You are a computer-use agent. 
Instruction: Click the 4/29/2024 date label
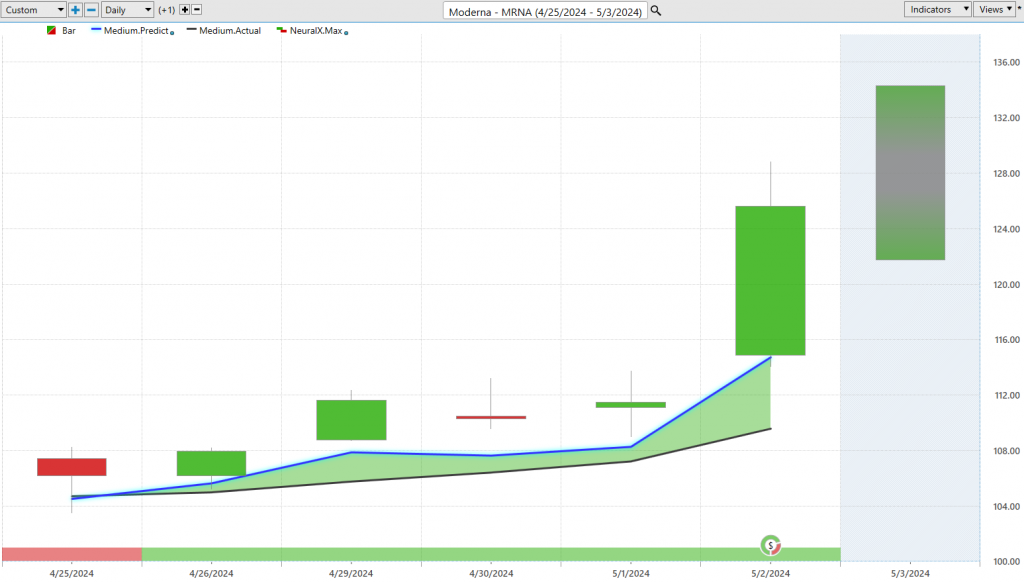[351, 574]
